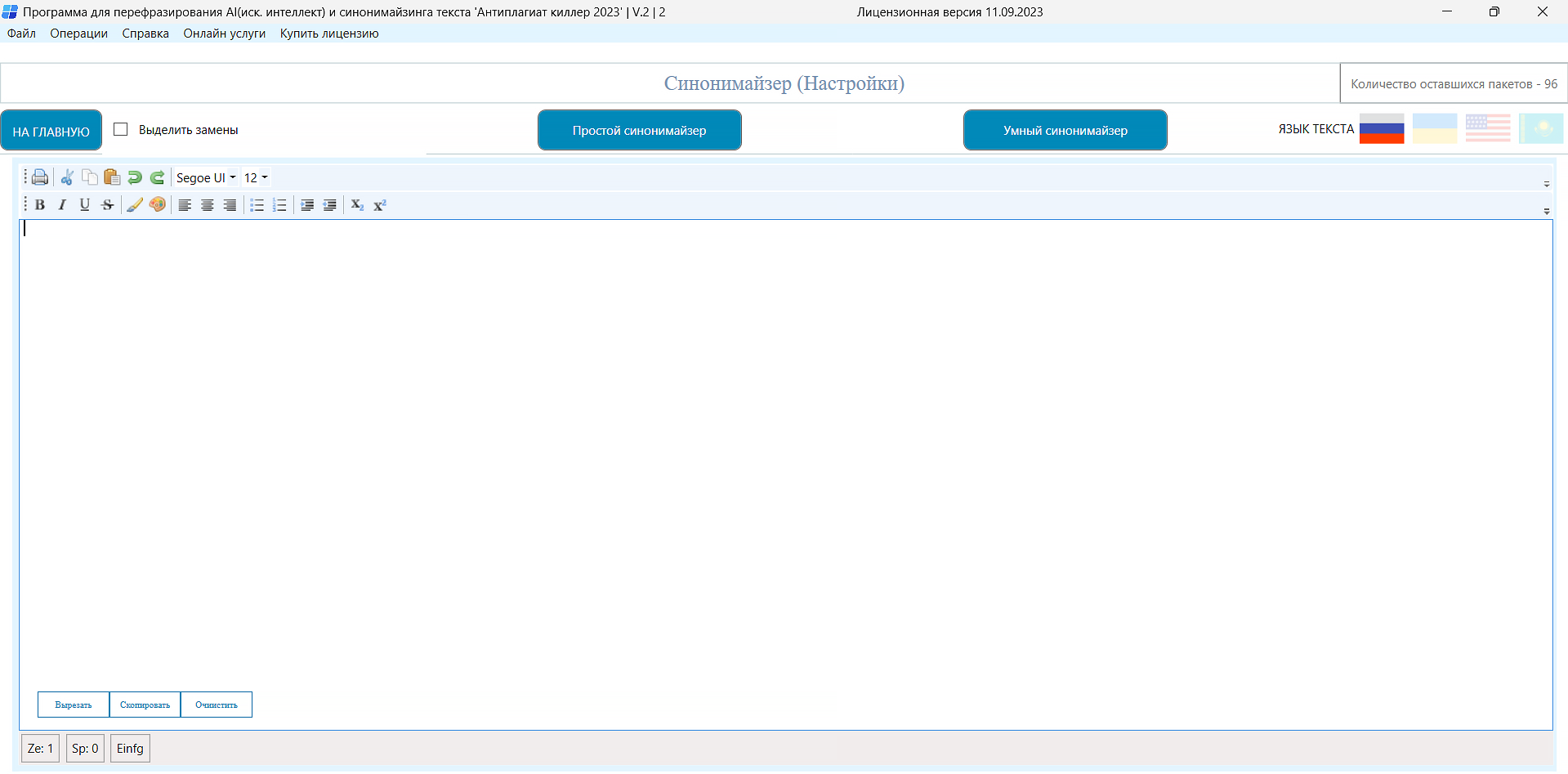The height and width of the screenshot is (774, 1568).
Task: Insert a bulleted list
Action: [x=257, y=205]
